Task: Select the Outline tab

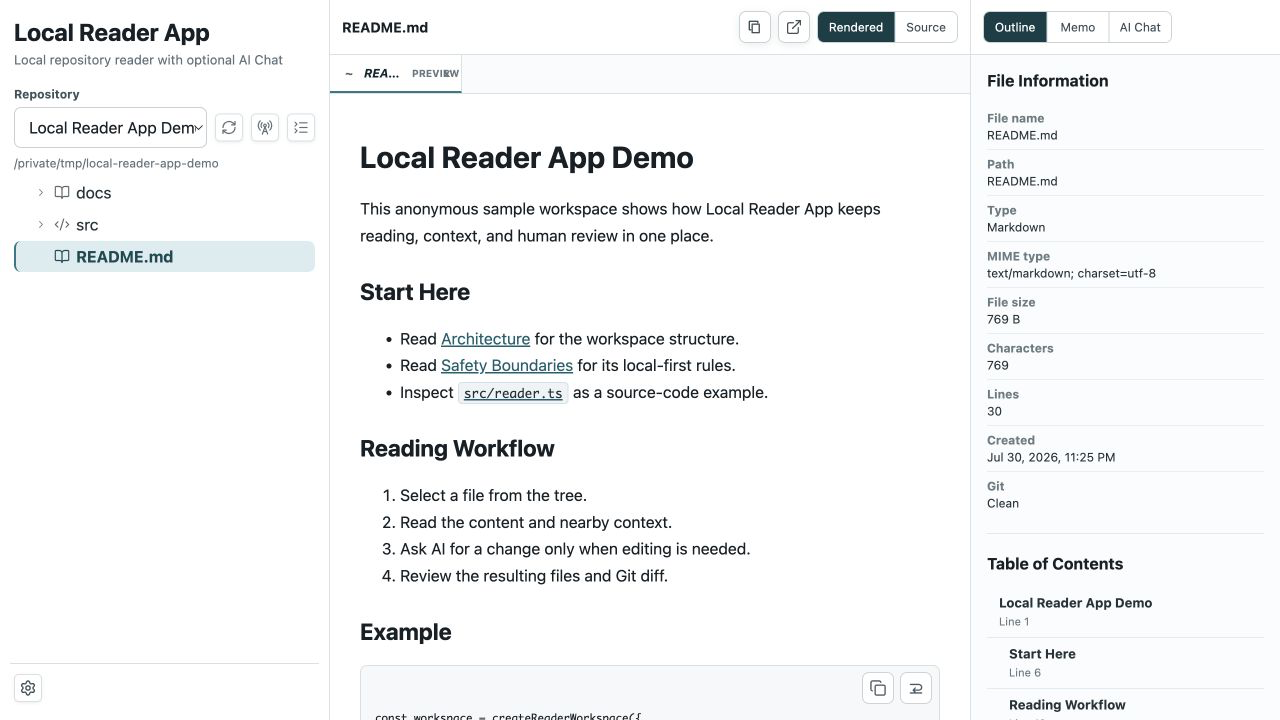Action: [x=1015, y=27]
